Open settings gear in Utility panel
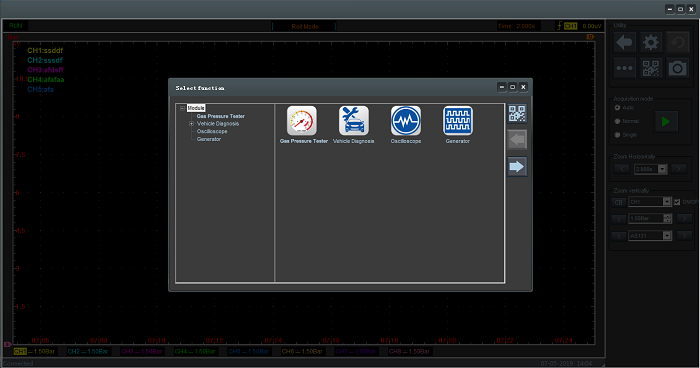Image resolution: width=700 pixels, height=368 pixels. [650, 42]
